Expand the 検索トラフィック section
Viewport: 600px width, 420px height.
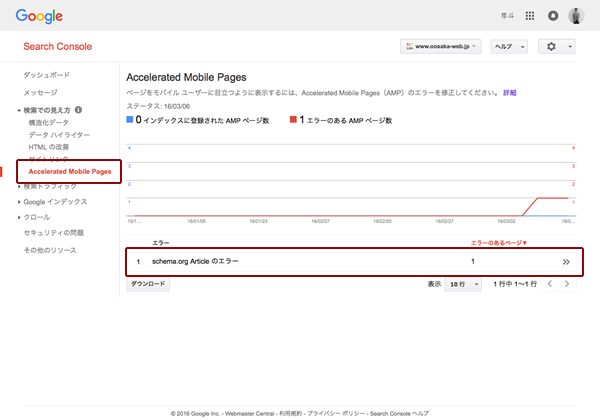(19, 187)
